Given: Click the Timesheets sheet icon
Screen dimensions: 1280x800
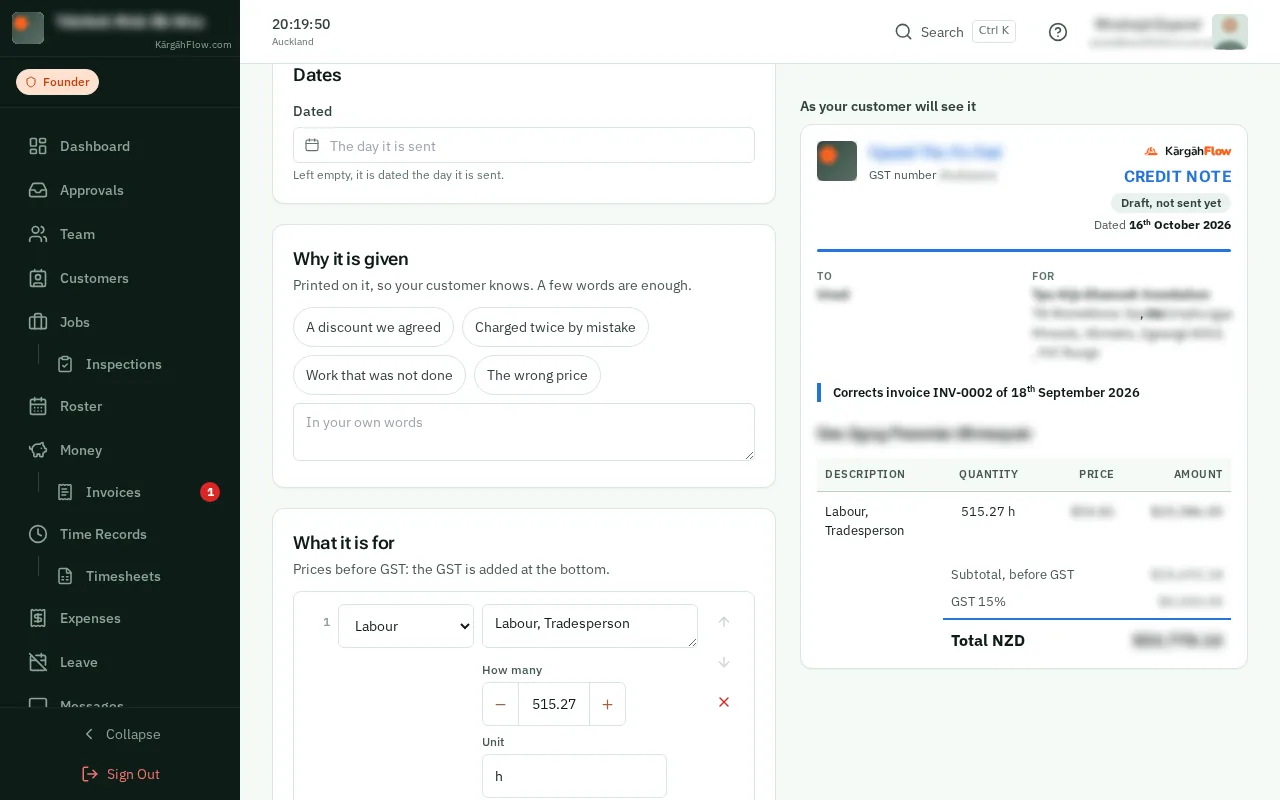Looking at the screenshot, I should tap(65, 576).
